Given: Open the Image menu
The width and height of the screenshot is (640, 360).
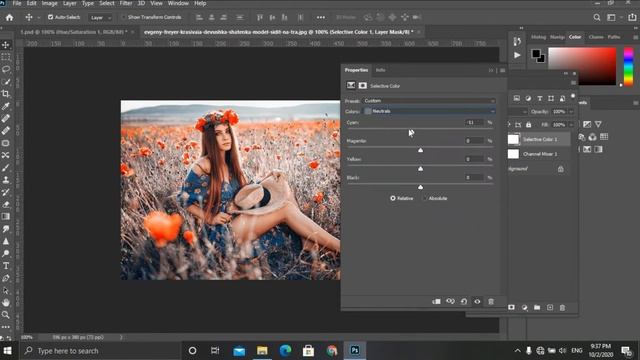Looking at the screenshot, I should [x=49, y=3].
